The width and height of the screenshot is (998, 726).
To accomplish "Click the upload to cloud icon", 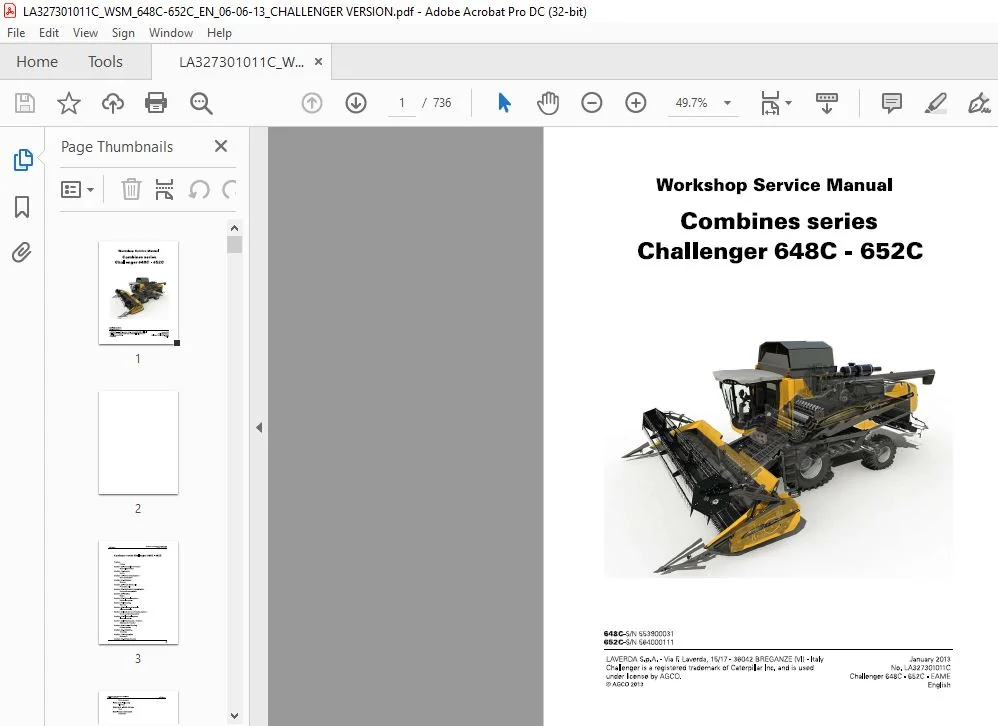I will pyautogui.click(x=113, y=103).
